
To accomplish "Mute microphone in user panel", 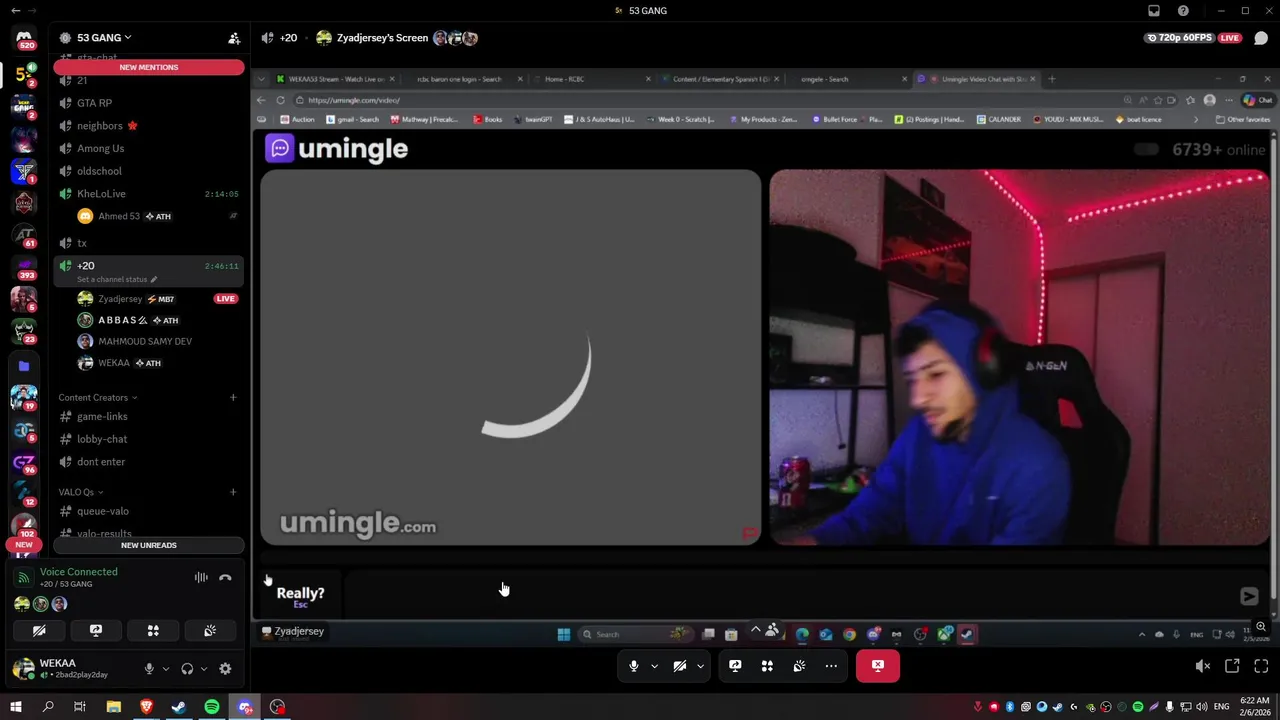I will click(x=149, y=669).
